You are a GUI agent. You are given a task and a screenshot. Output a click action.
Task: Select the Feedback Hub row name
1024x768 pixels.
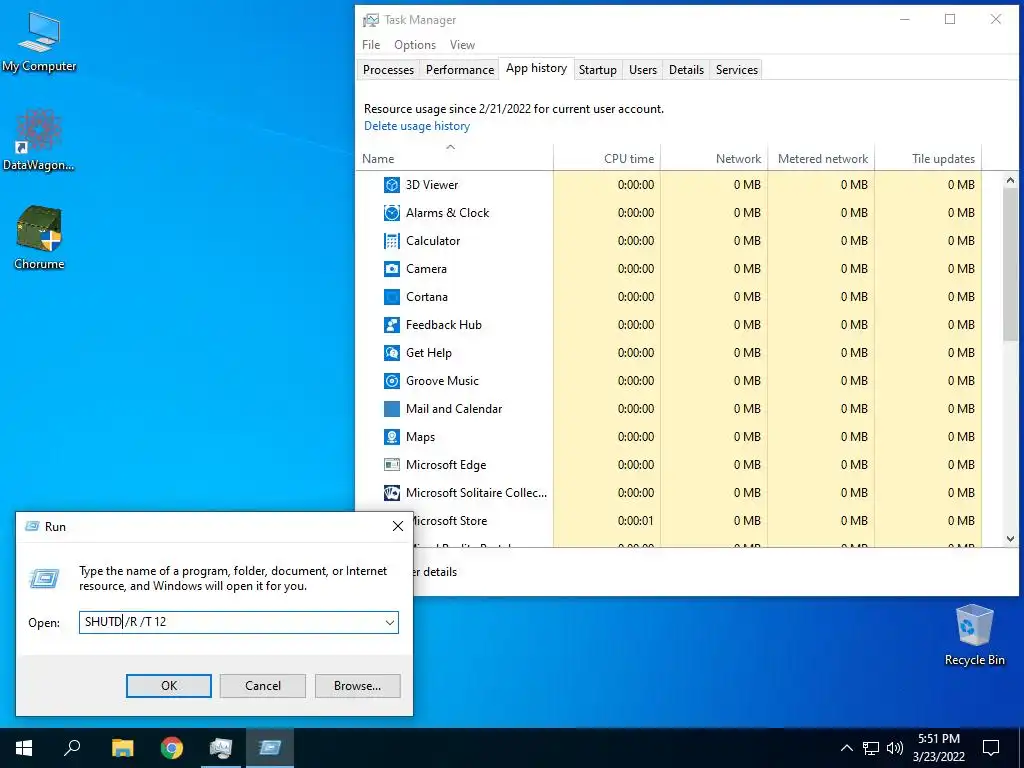(443, 325)
